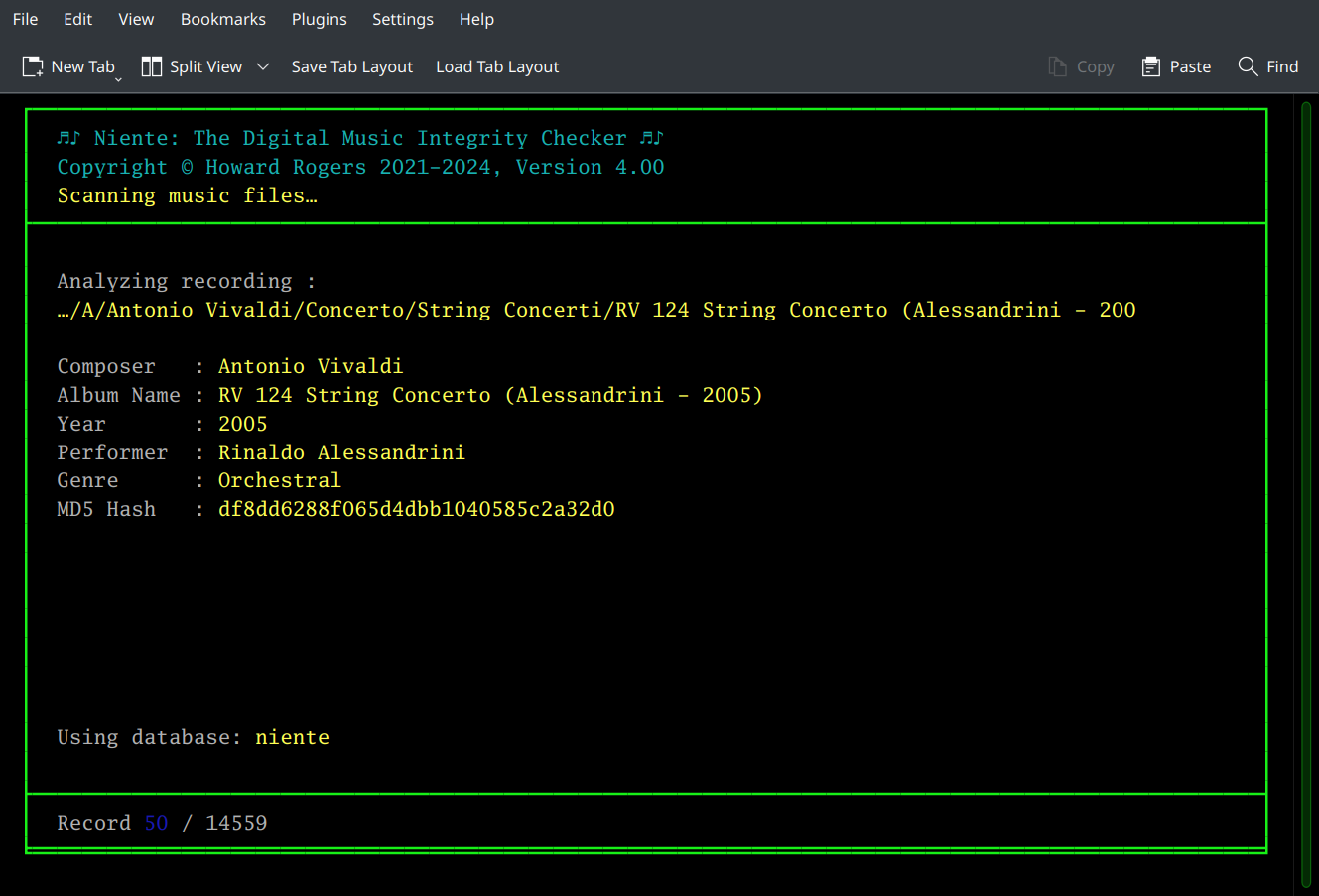Viewport: 1319px width, 896px height.
Task: Click the database name niente
Action: tap(293, 737)
